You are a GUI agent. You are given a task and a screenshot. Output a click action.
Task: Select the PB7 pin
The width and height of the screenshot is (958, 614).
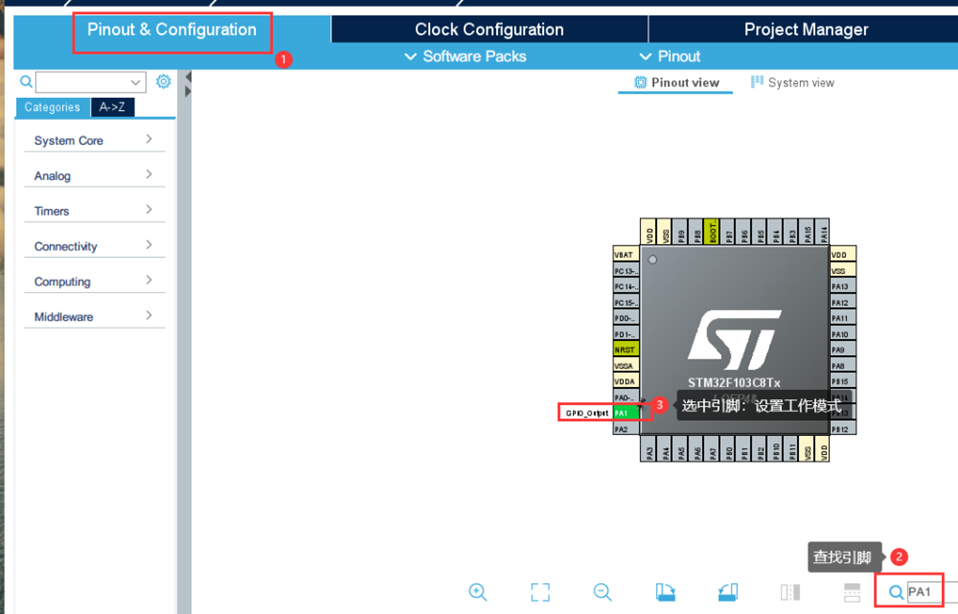728,232
